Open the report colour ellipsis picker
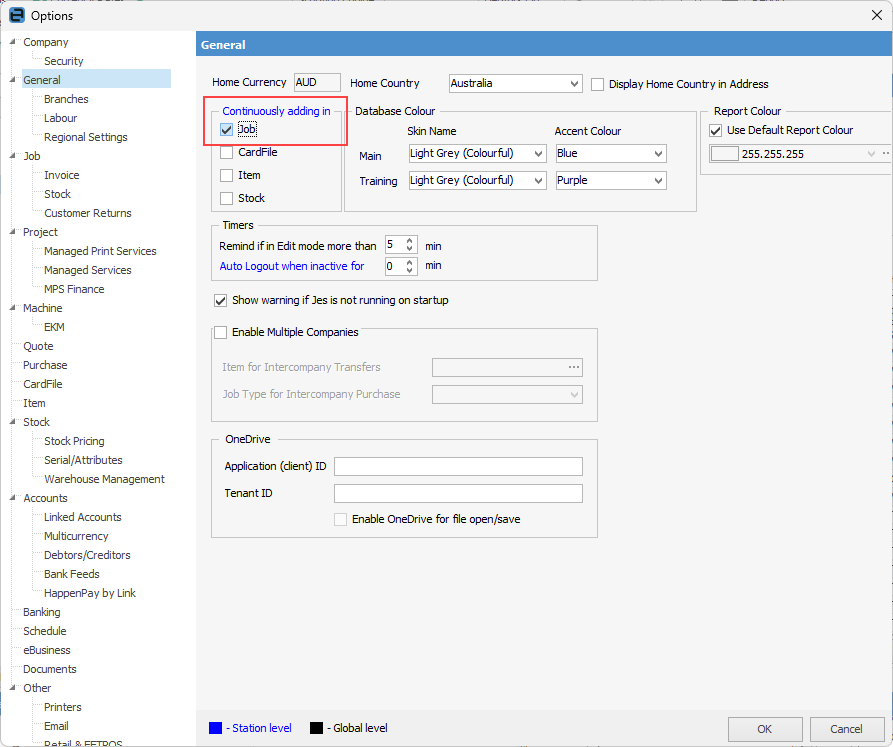This screenshot has height=747, width=893. tap(884, 154)
